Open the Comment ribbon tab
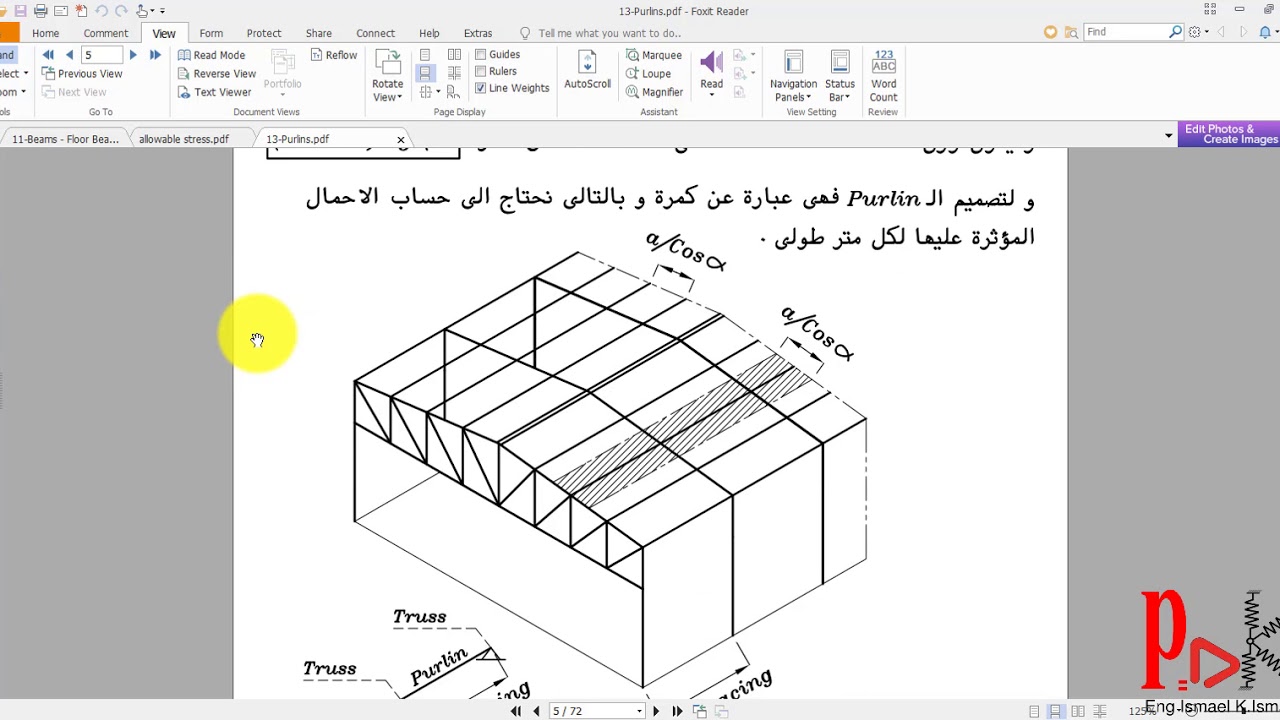This screenshot has width=1280, height=720. pyautogui.click(x=106, y=33)
